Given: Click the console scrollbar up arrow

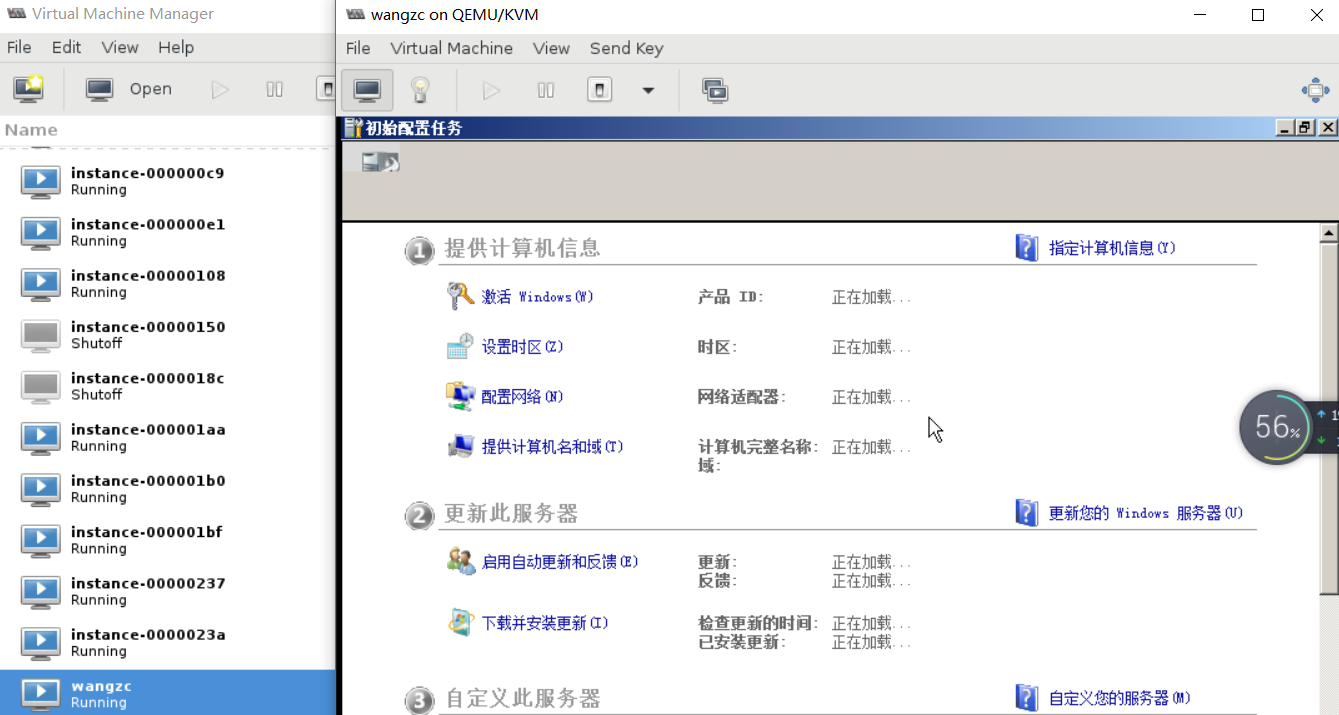Looking at the screenshot, I should tap(1330, 232).
